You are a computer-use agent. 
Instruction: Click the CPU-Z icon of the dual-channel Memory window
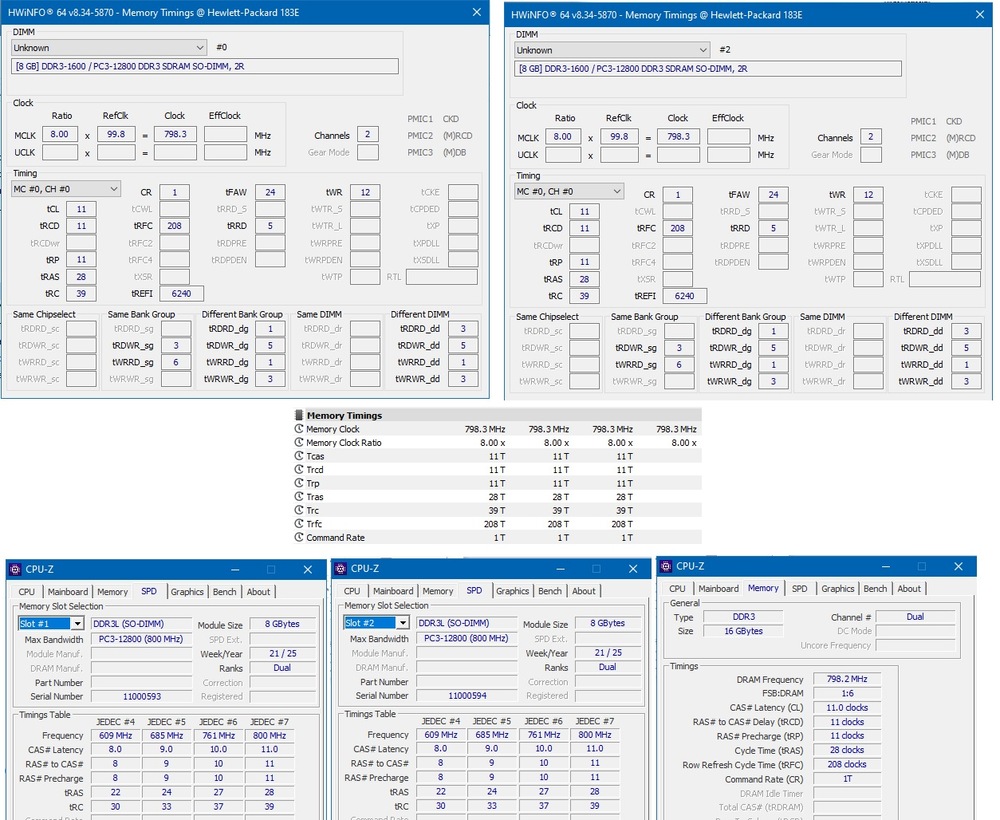coord(665,567)
